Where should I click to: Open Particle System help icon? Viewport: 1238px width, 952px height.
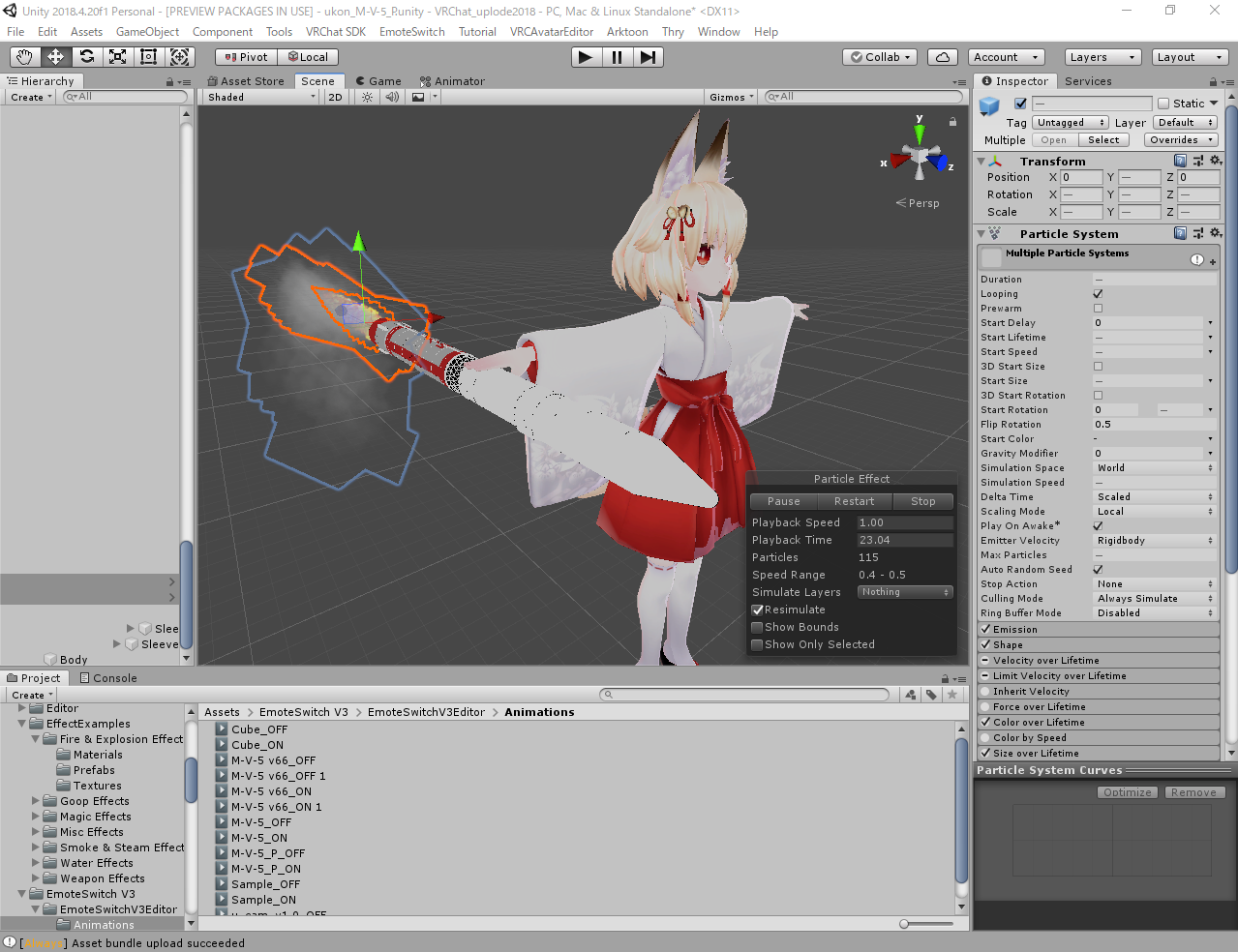click(x=1180, y=233)
